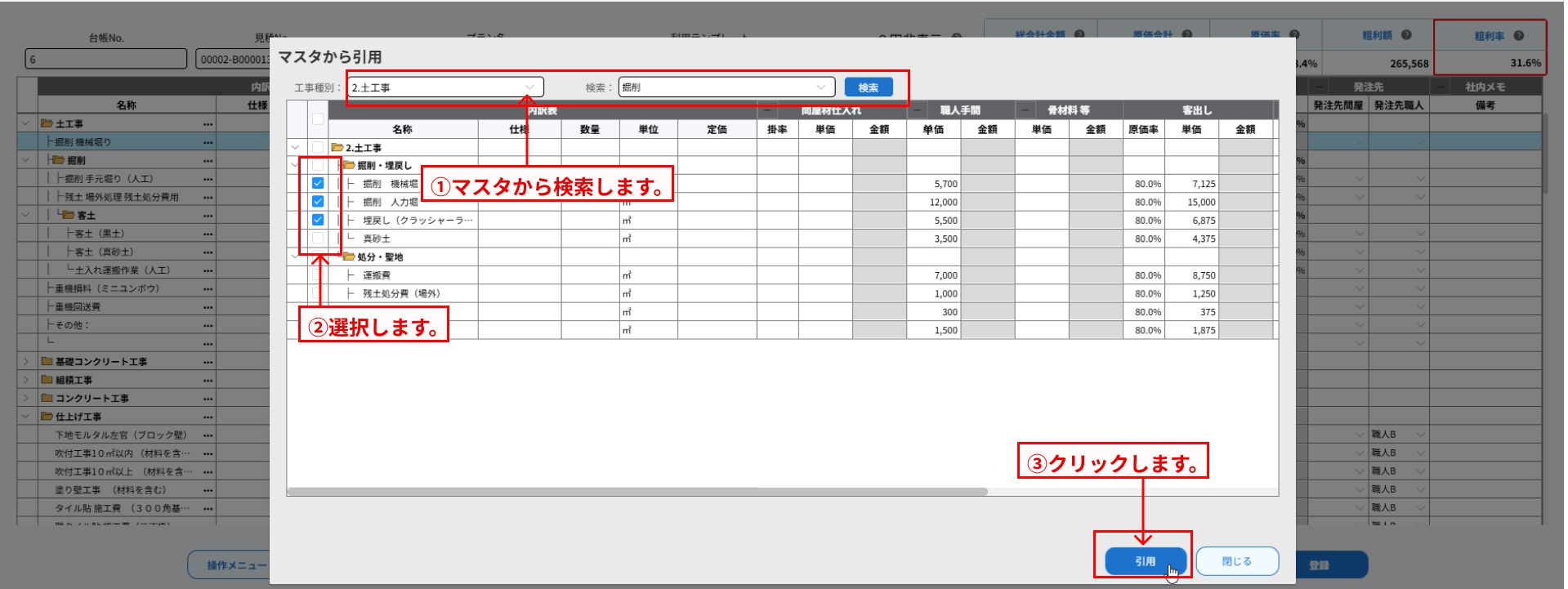Image resolution: width=1568 pixels, height=589 pixels.
Task: Uncheck the 掘削 機械堀 checkbox
Action: tap(318, 184)
